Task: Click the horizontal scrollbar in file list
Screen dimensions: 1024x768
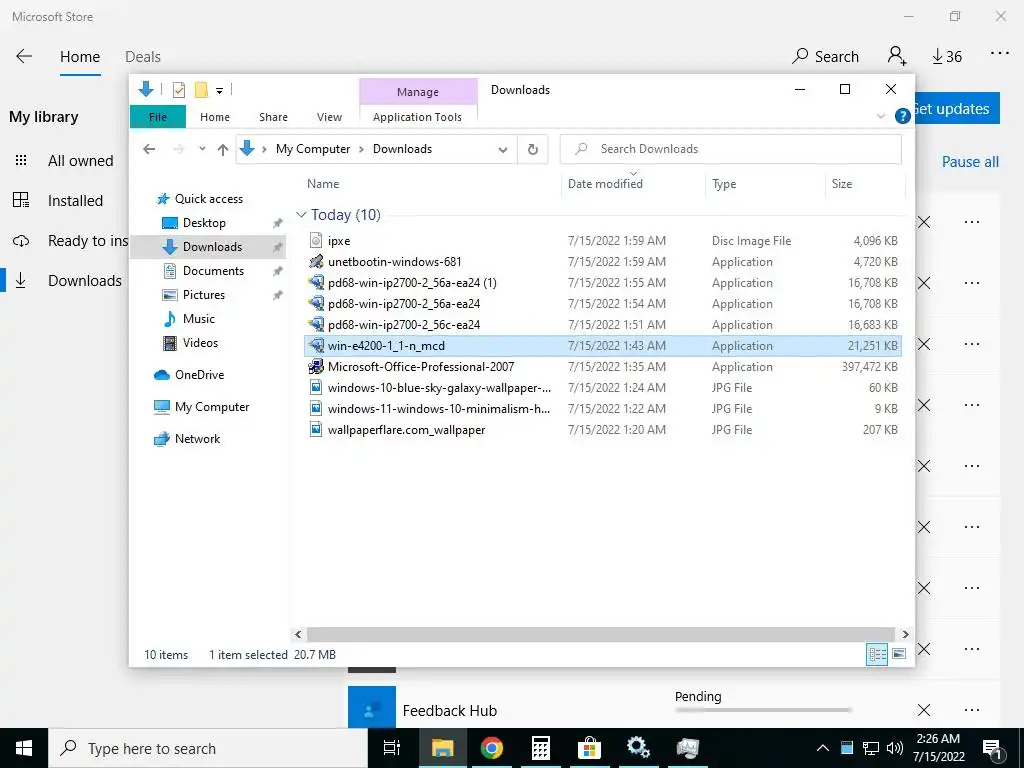Action: [600, 634]
